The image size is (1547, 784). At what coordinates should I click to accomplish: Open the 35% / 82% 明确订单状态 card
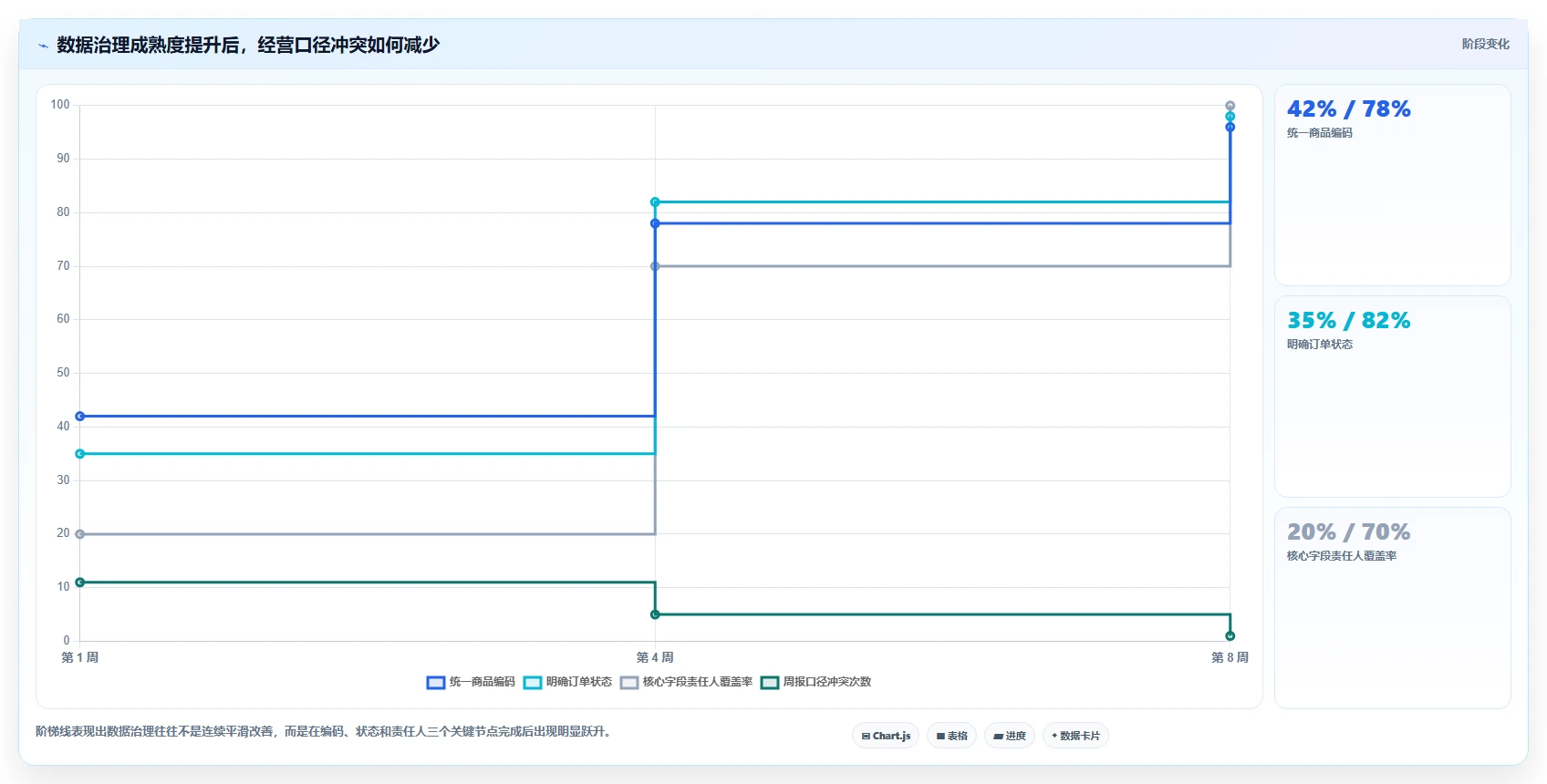pos(1393,397)
